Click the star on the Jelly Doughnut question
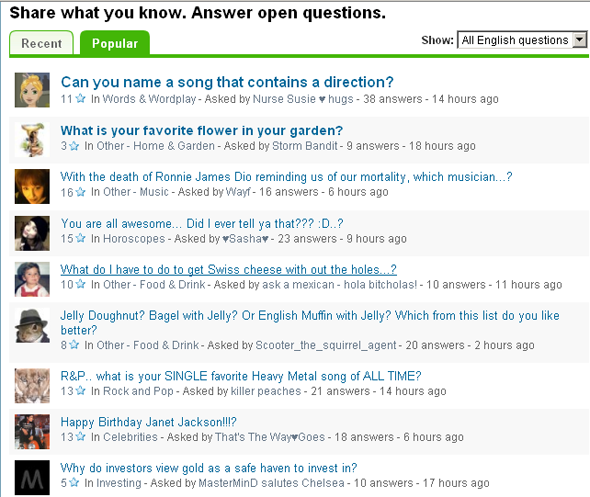 click(74, 345)
